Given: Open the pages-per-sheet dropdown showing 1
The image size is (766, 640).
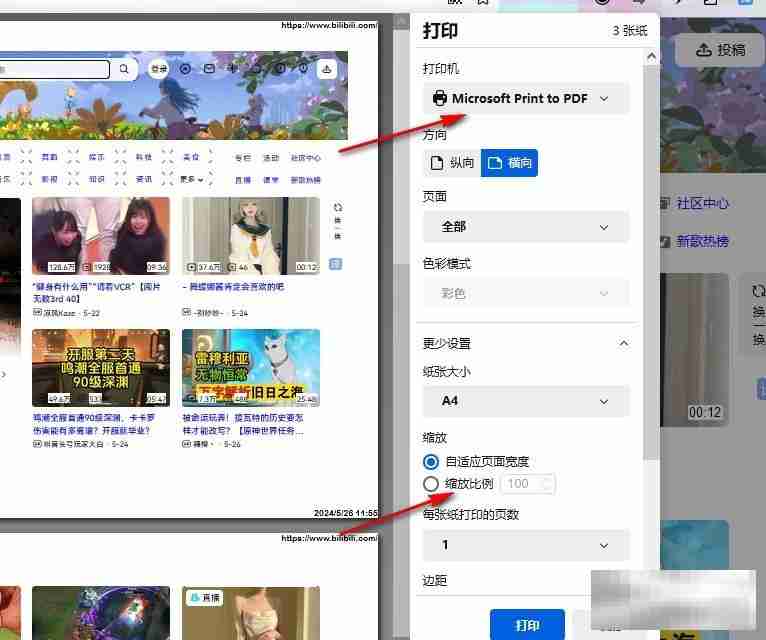Looking at the screenshot, I should click(x=526, y=545).
